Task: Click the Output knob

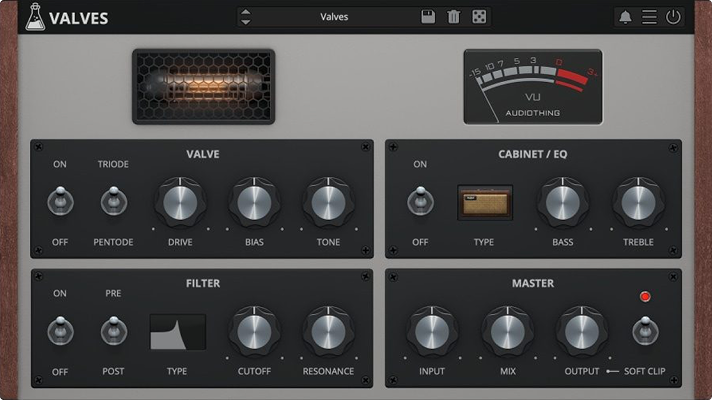Action: tap(582, 332)
